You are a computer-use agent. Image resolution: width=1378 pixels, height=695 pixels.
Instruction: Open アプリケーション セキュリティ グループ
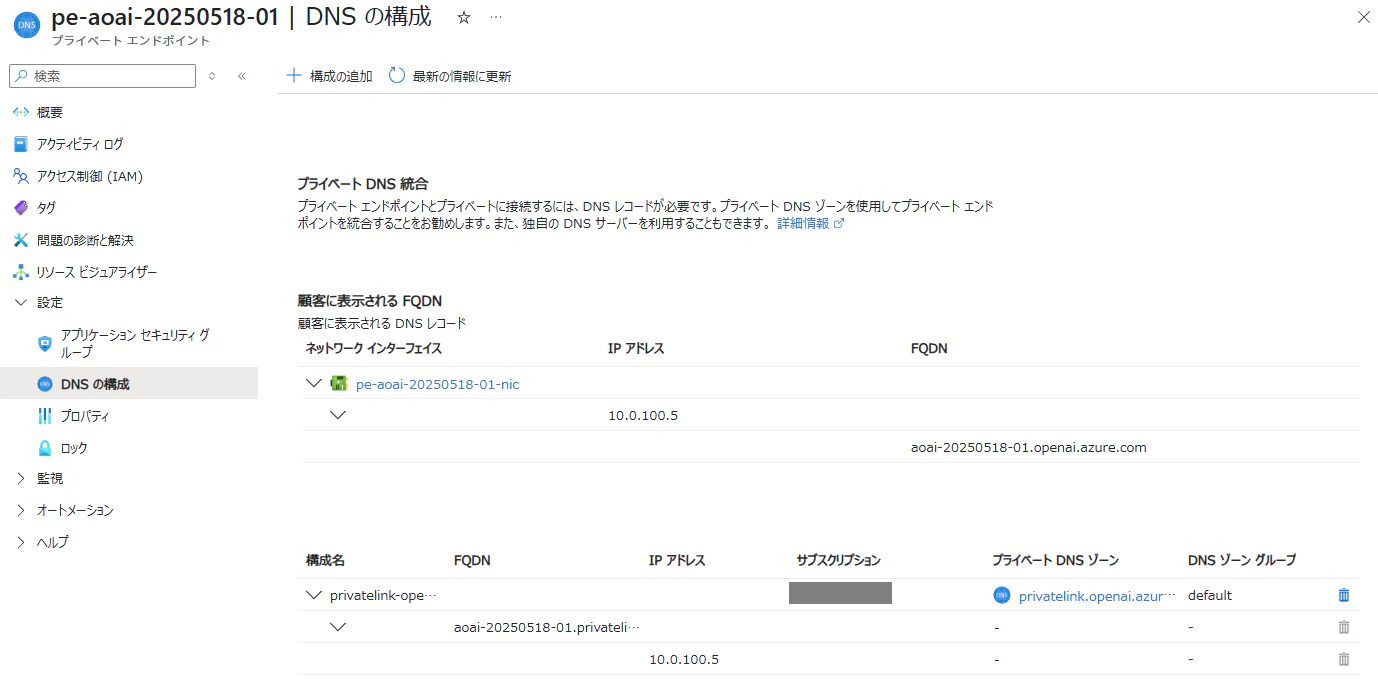point(135,343)
